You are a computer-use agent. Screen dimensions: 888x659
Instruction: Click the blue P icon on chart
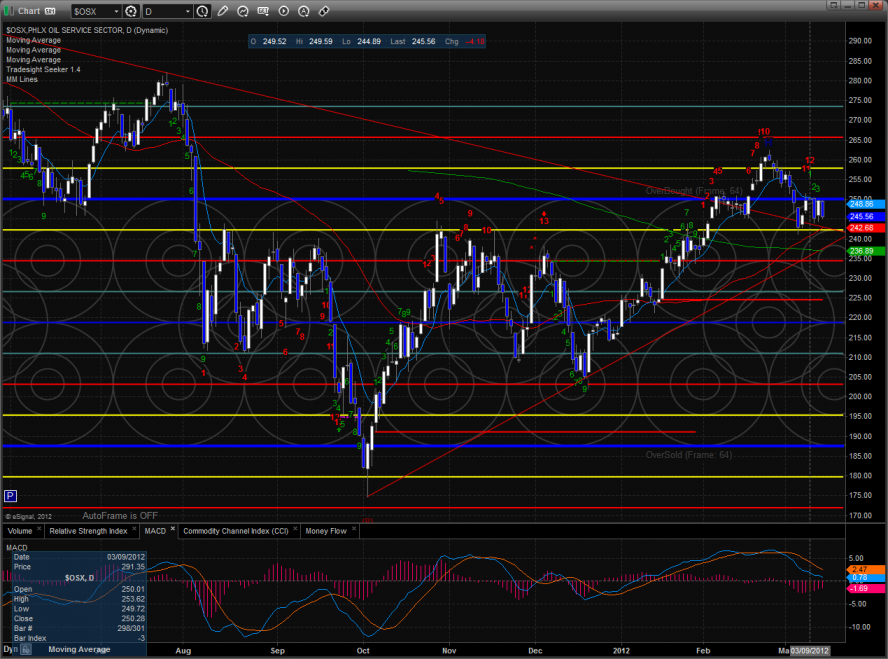pos(11,495)
